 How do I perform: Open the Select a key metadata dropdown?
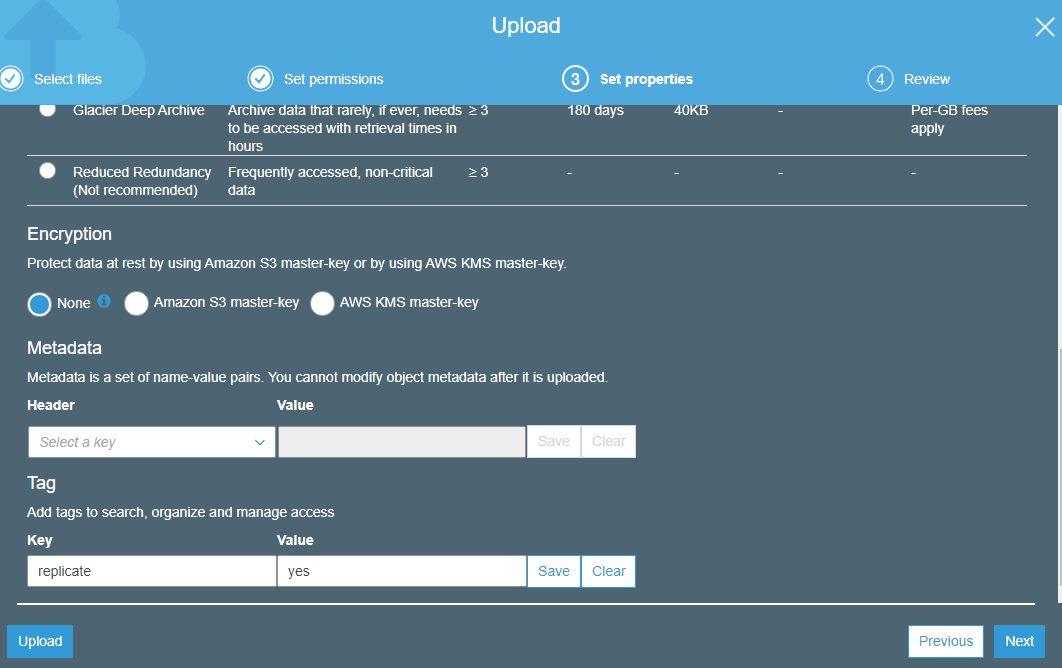coord(152,442)
